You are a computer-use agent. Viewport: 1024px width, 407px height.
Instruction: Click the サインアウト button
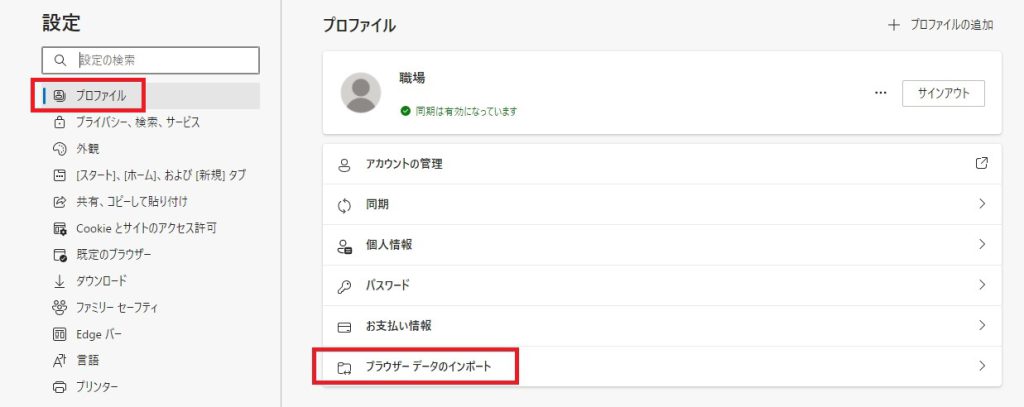(943, 93)
